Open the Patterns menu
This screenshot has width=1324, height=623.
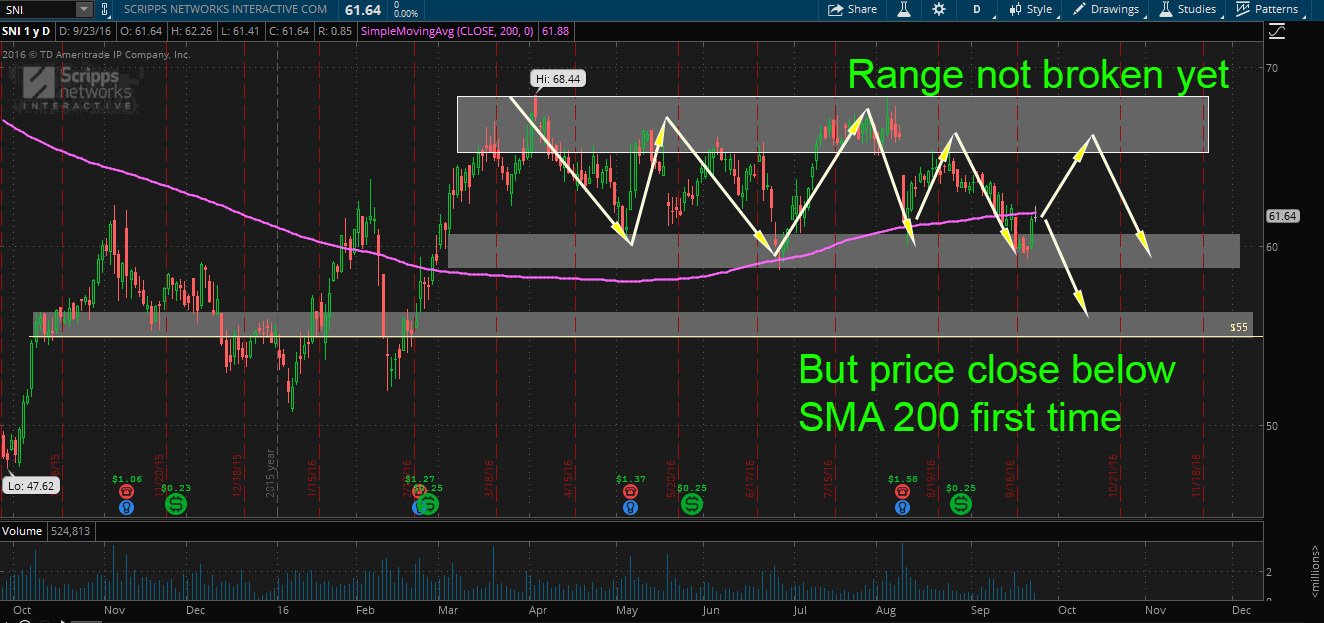tap(1266, 9)
